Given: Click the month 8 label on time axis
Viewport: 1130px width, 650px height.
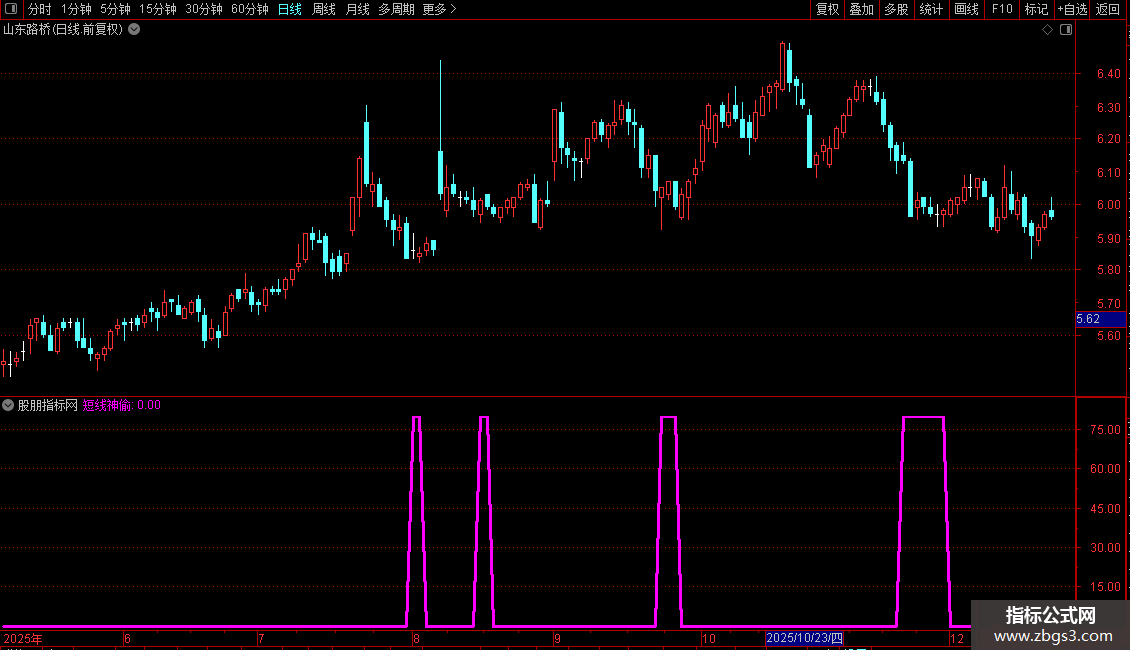Looking at the screenshot, I should (416, 638).
